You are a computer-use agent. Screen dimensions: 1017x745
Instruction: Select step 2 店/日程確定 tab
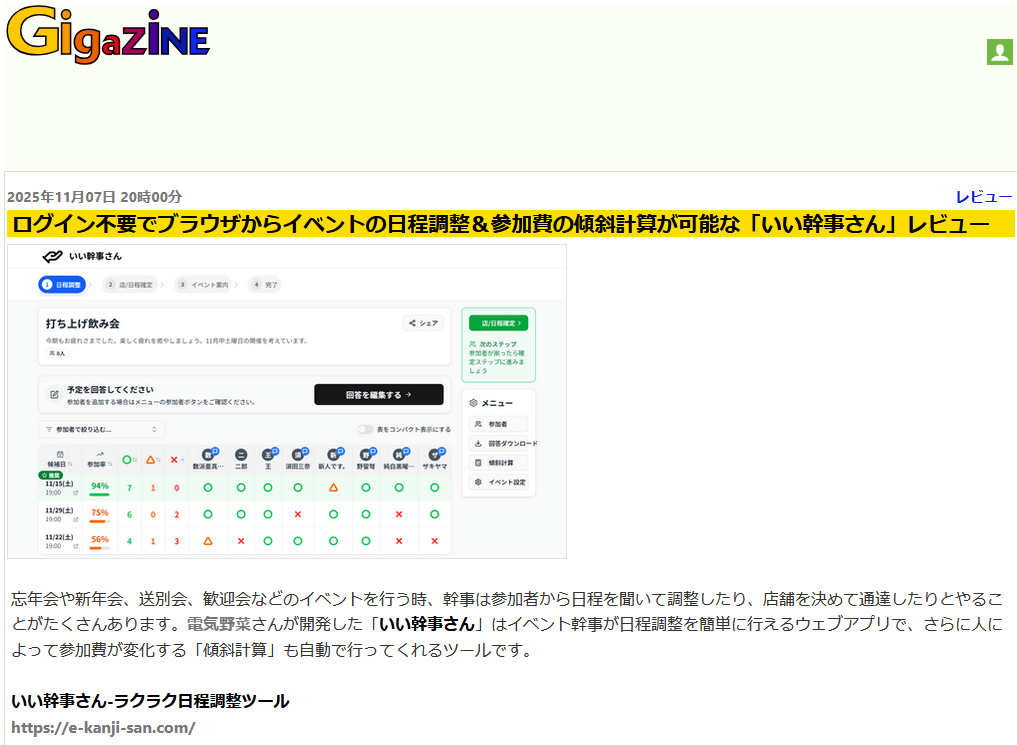[x=130, y=285]
